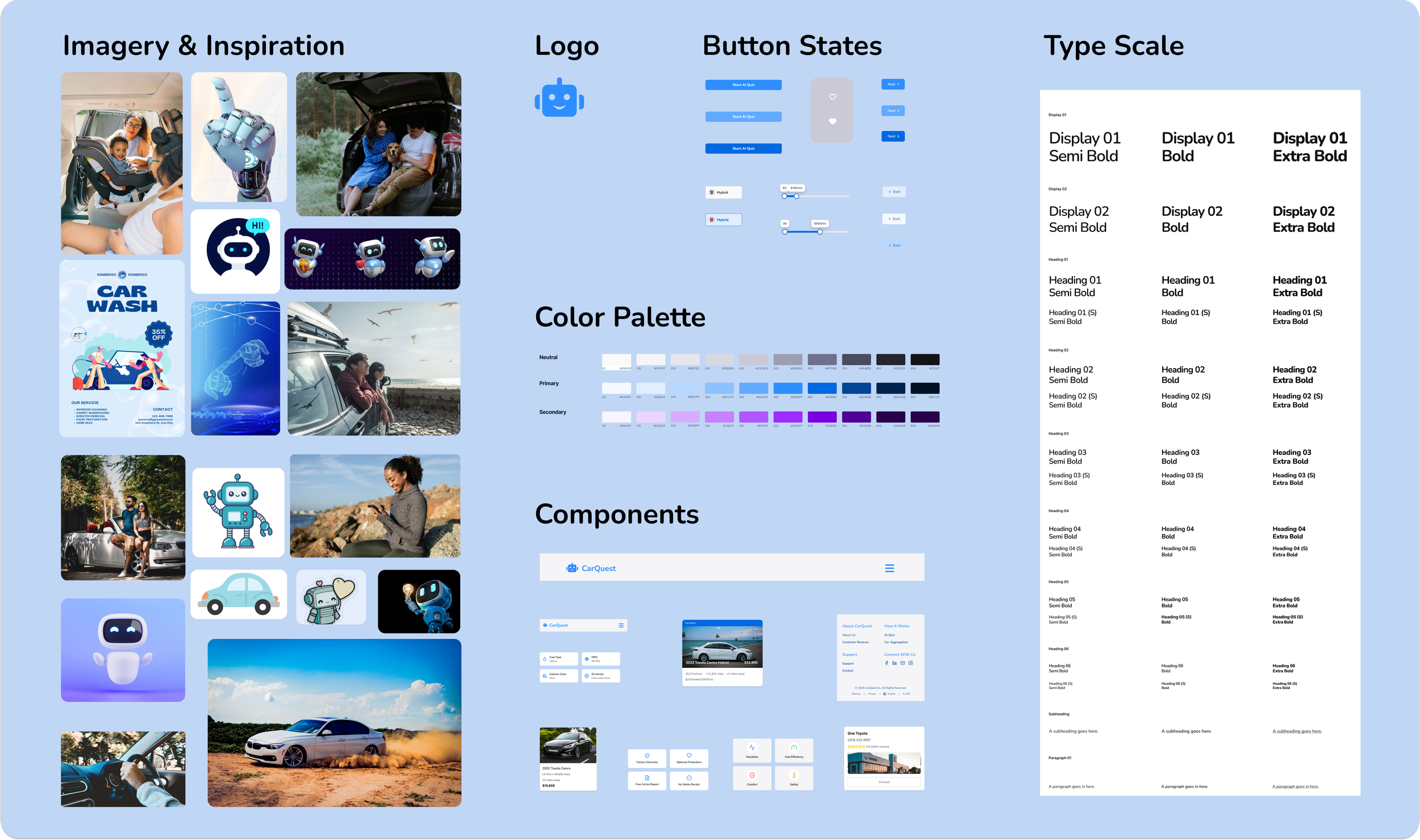The image size is (1420, 840).
Task: Open the Free Carfax Report tile
Action: click(x=647, y=780)
